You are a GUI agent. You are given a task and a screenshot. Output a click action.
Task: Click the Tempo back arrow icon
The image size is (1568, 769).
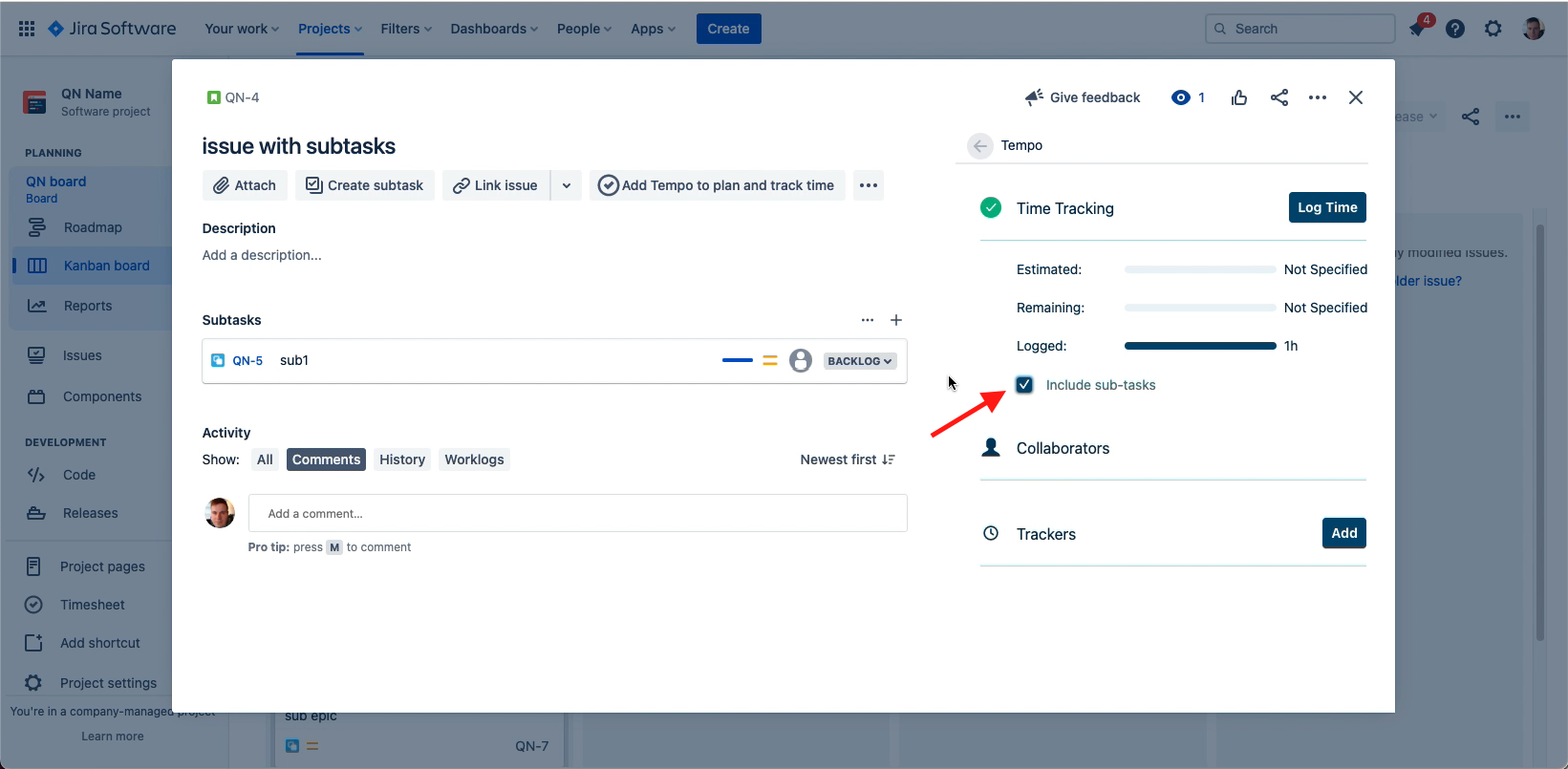pyautogui.click(x=979, y=146)
